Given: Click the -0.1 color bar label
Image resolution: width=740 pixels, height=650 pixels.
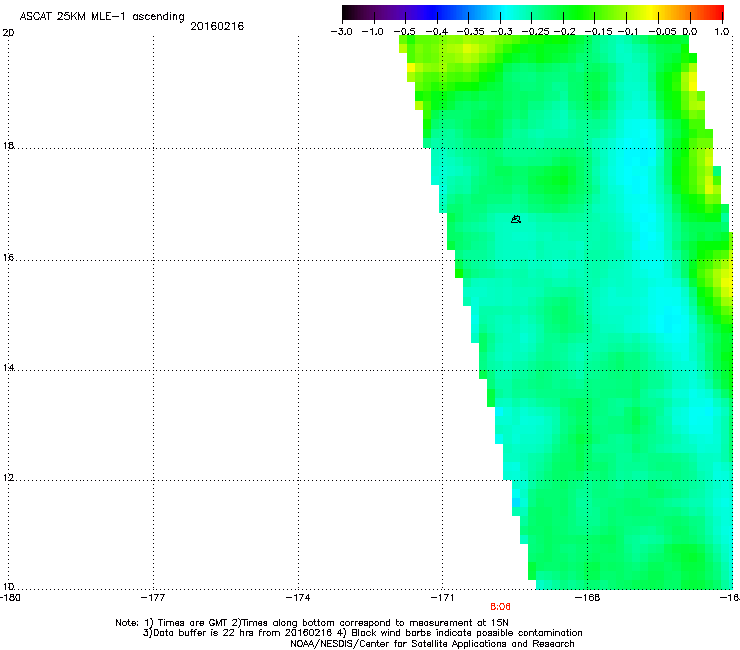Looking at the screenshot, I should tap(628, 32).
